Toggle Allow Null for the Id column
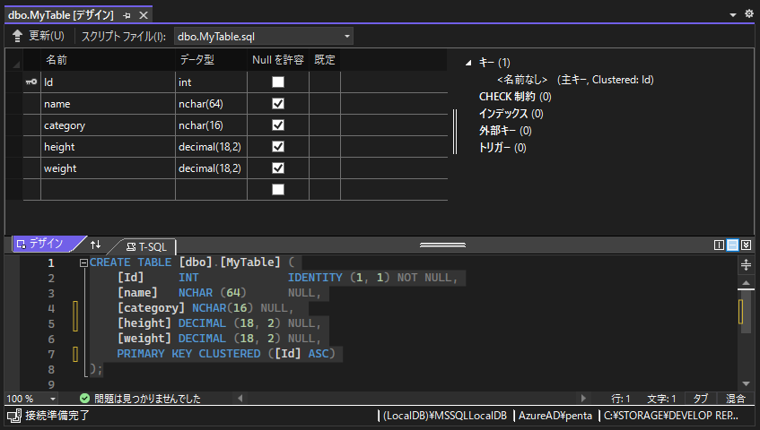This screenshot has height=430, width=760. (x=278, y=82)
